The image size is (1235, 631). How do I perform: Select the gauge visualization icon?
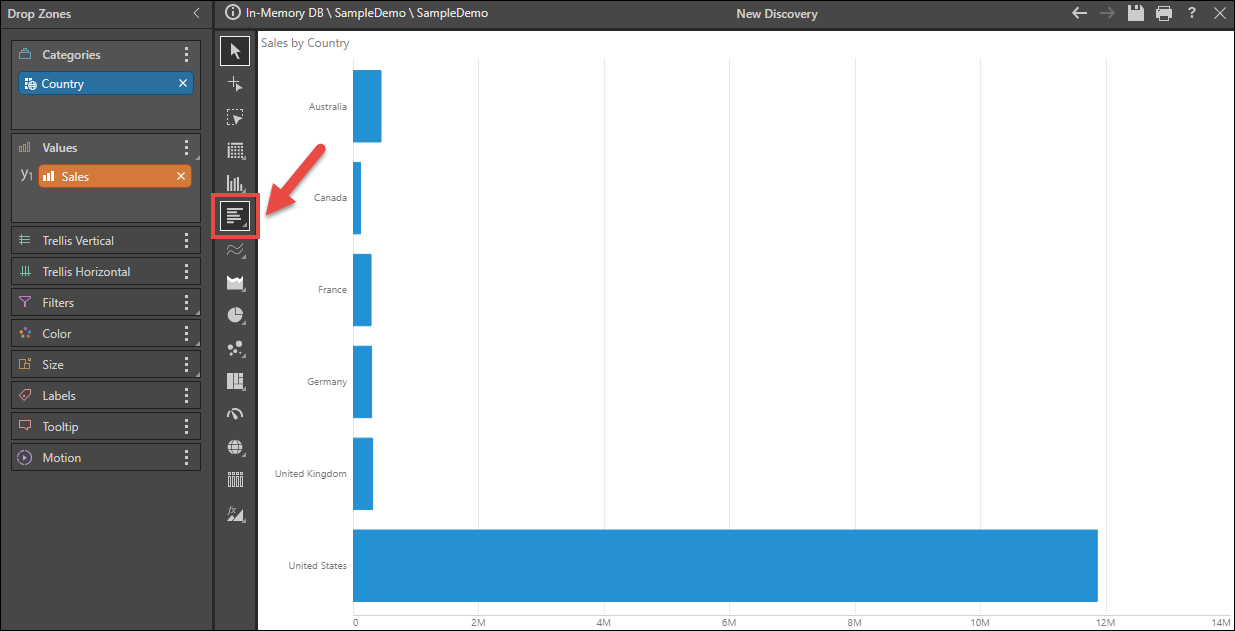click(235, 414)
